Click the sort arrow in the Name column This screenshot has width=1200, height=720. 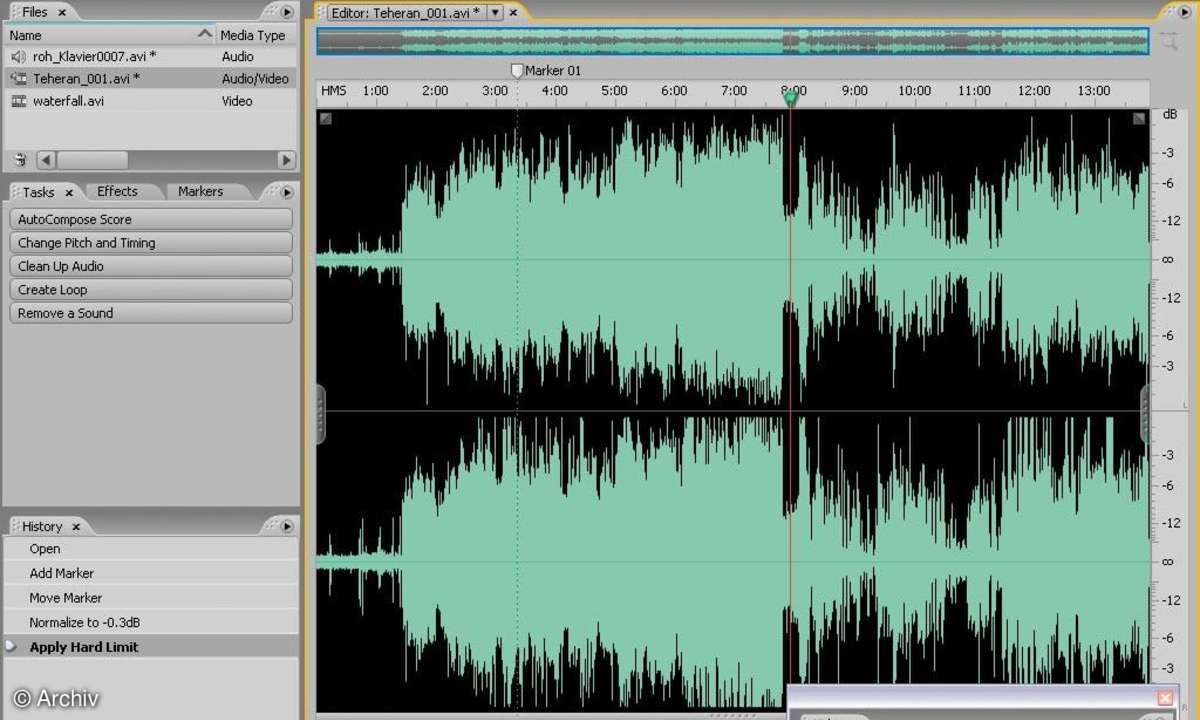[x=205, y=35]
